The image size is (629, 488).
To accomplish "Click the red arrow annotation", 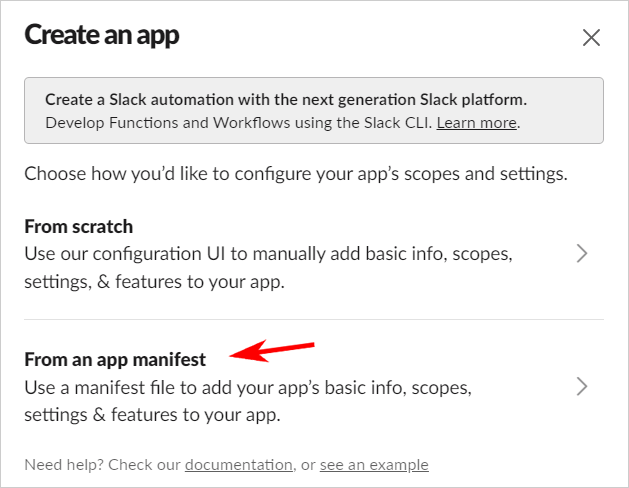I will tap(272, 351).
